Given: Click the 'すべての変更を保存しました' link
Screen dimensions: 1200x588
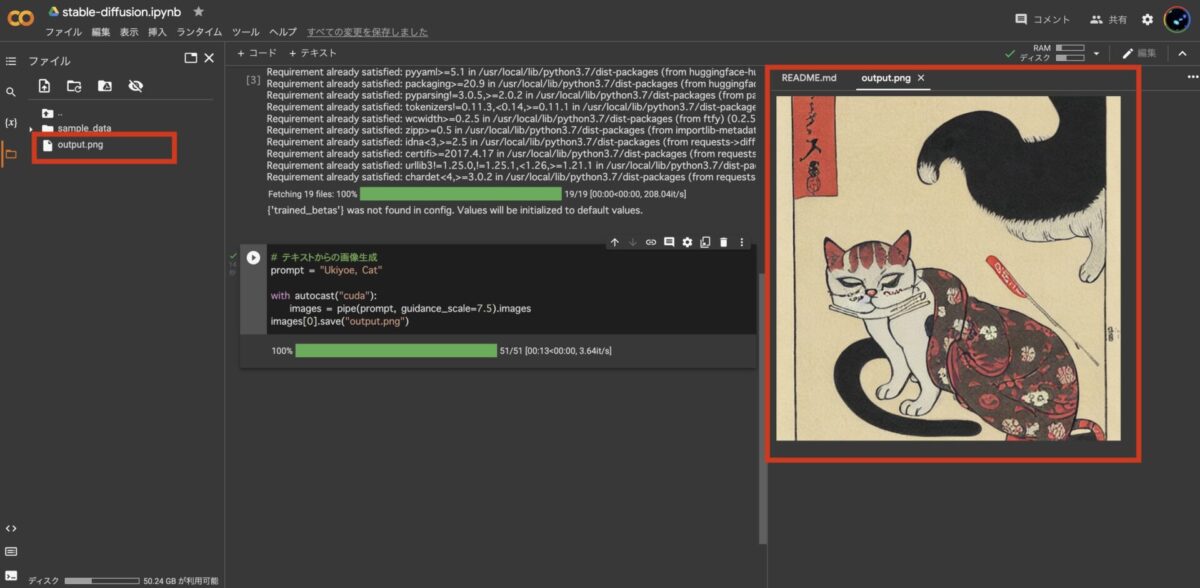Looking at the screenshot, I should click(x=367, y=32).
